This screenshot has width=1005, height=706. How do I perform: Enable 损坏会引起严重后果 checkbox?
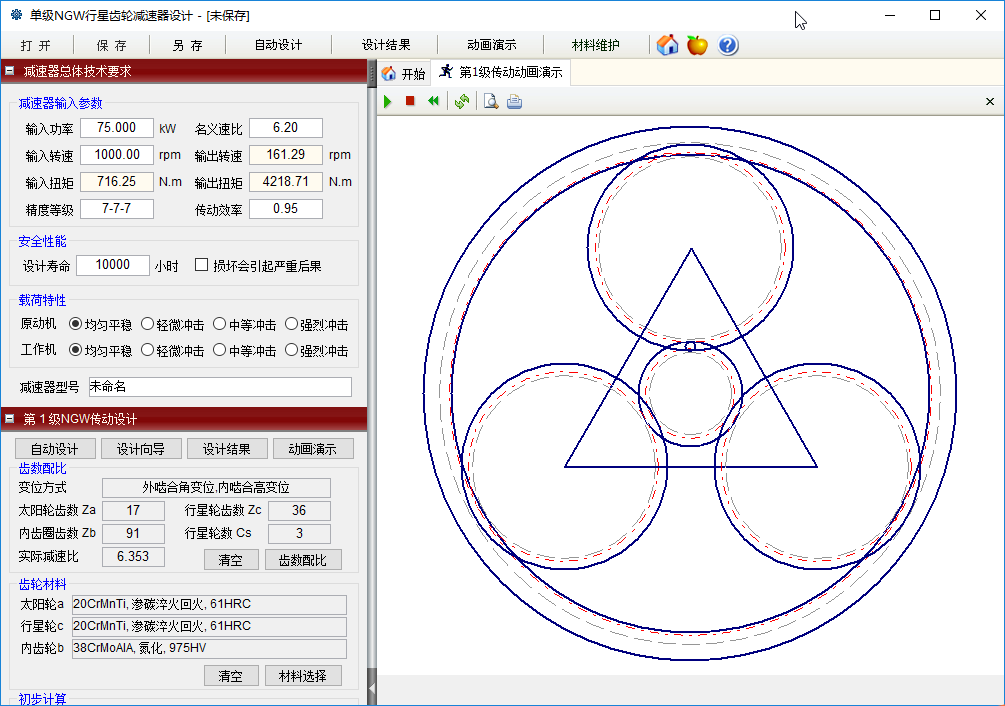click(x=202, y=265)
